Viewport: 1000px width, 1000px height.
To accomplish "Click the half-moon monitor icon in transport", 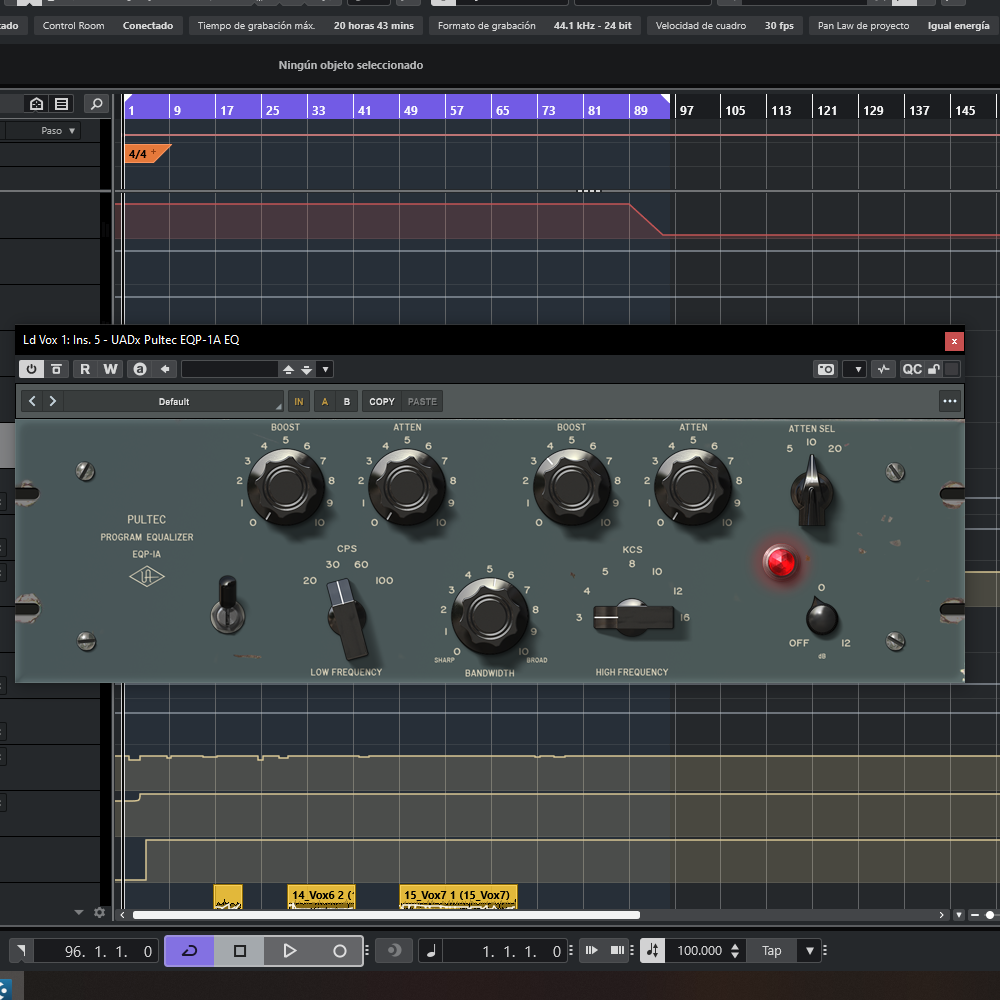I will point(394,951).
